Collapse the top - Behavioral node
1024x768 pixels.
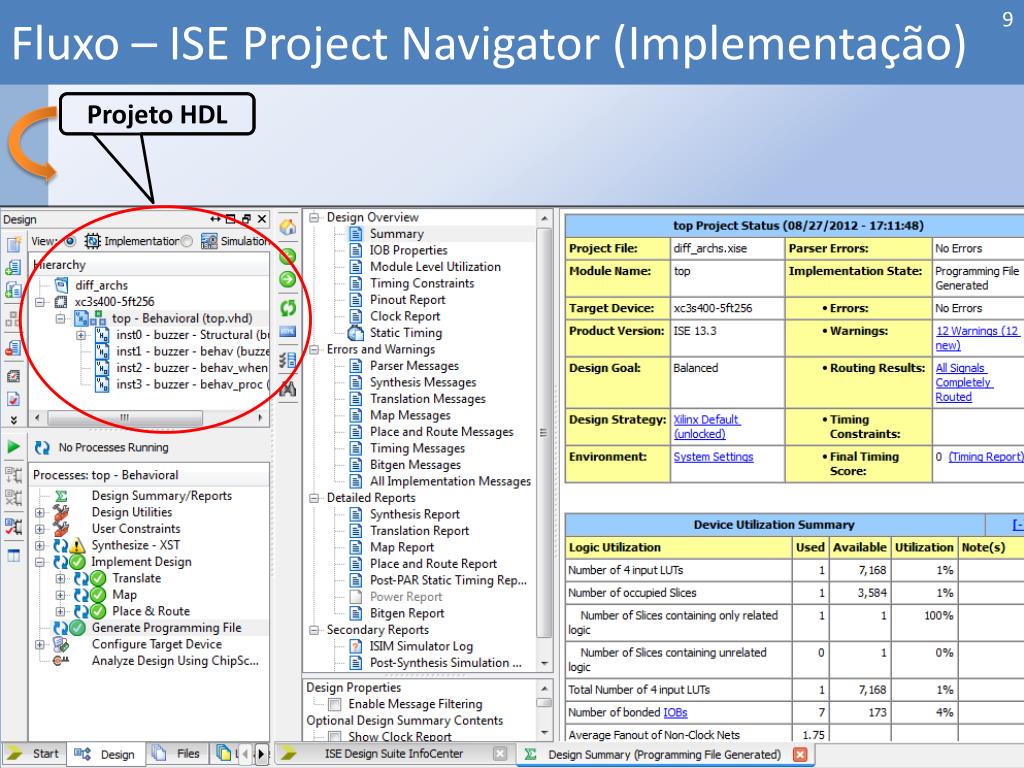[61, 319]
